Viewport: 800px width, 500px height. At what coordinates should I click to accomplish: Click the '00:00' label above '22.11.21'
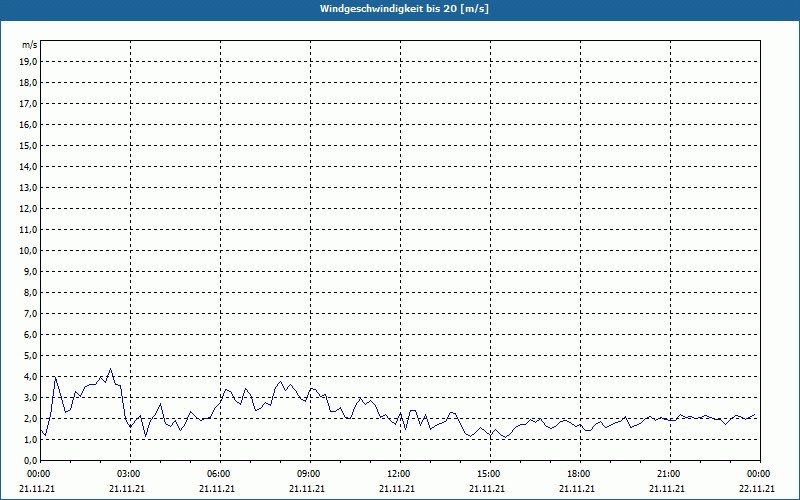tap(760, 474)
